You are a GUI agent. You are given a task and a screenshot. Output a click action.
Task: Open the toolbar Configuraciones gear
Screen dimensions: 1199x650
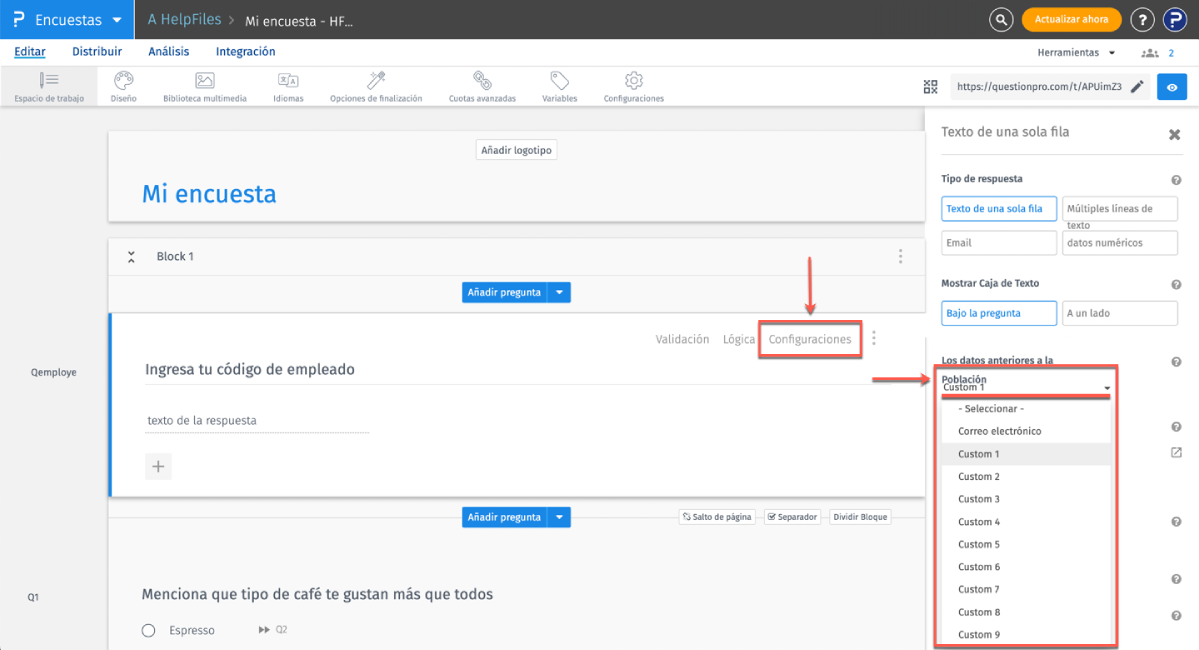[634, 86]
